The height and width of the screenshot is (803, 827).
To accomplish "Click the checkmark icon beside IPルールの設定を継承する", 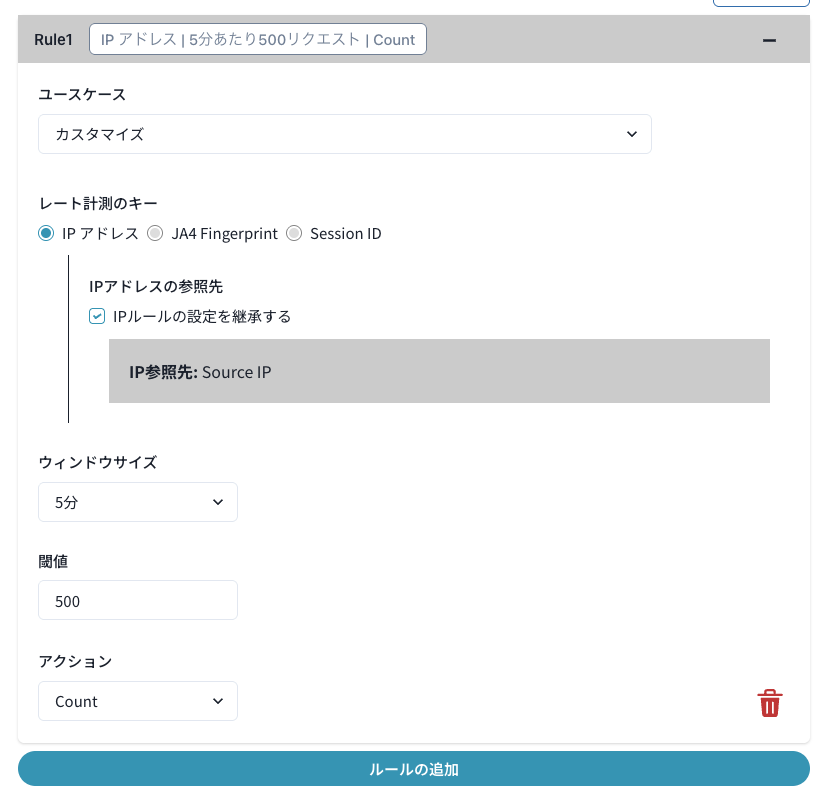I will [x=97, y=316].
